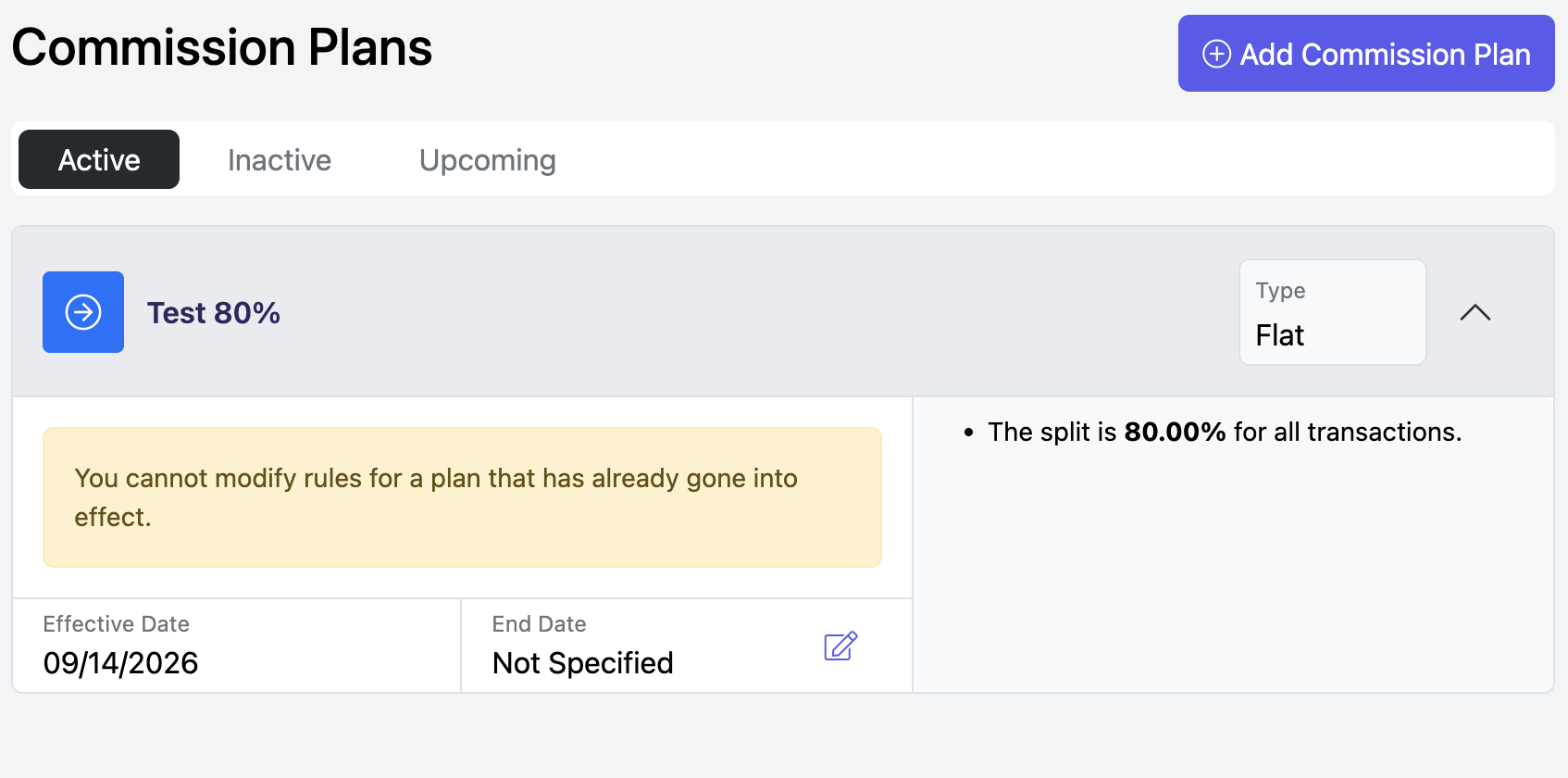
Task: Click the Type label in plan header
Action: [x=1281, y=291]
